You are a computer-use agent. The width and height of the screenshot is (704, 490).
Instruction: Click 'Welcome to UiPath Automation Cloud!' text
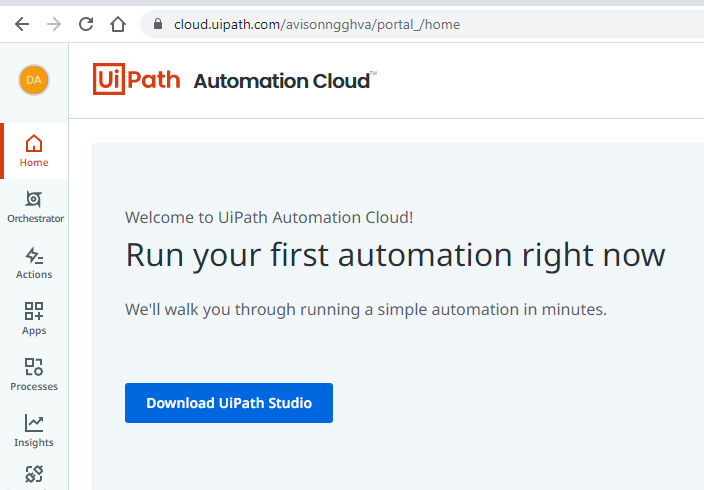[x=269, y=217]
